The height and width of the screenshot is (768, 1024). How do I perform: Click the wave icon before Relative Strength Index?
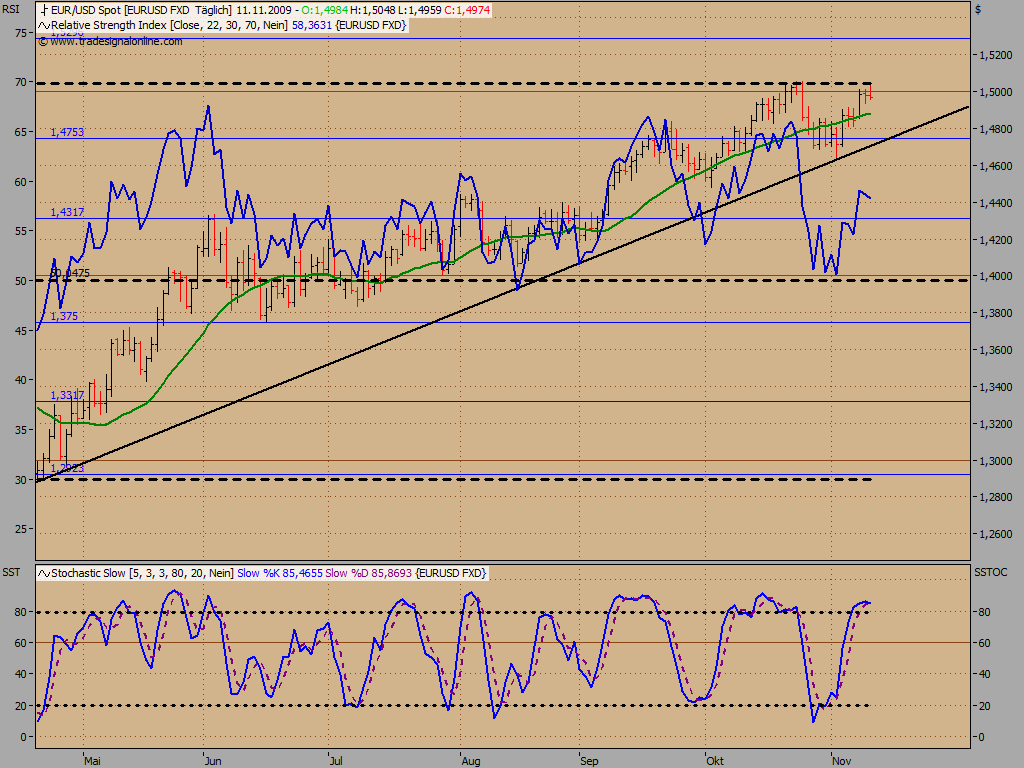tap(44, 25)
